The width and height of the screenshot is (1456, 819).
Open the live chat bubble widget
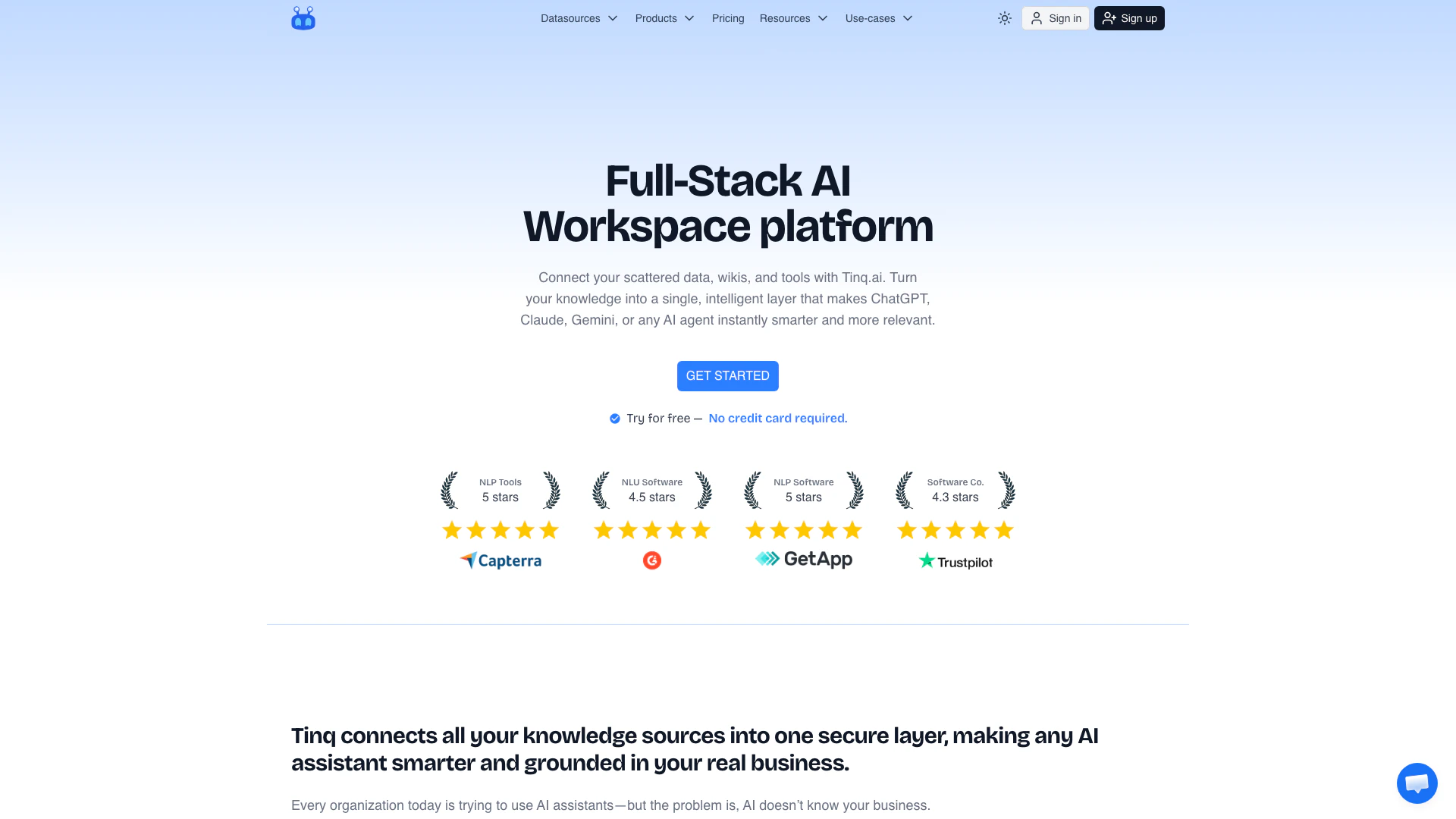[x=1417, y=783]
